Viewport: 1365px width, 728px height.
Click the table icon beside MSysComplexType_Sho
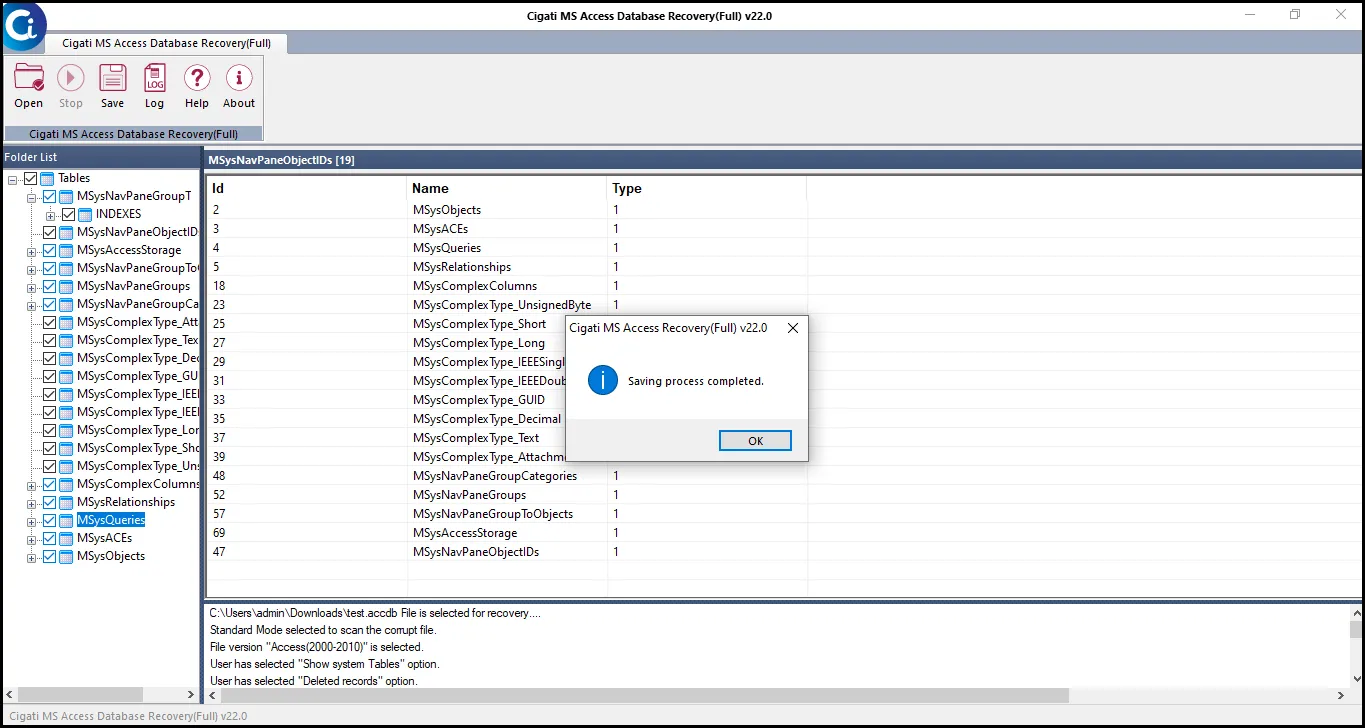(x=66, y=448)
